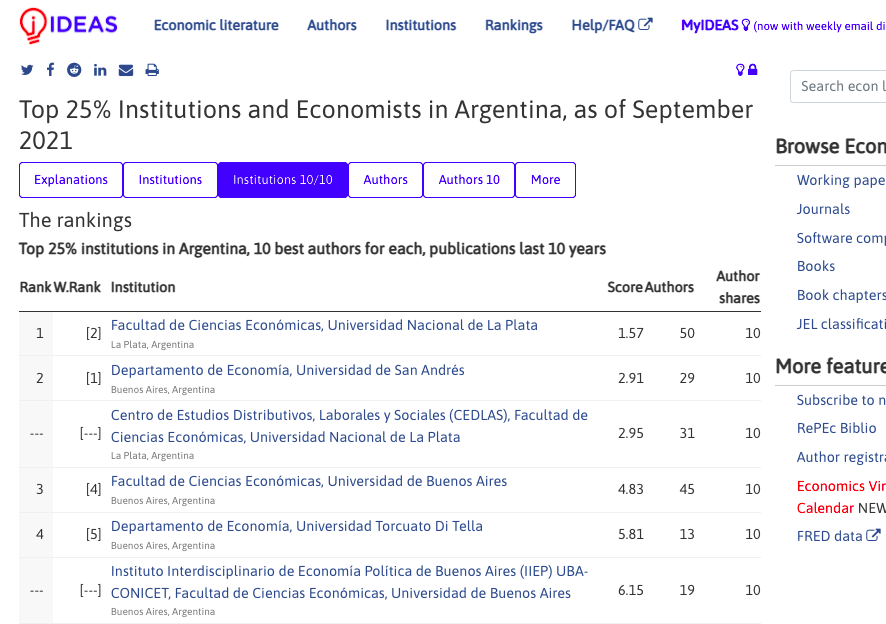
Task: Open Subscribe to new research link
Action: pyautogui.click(x=841, y=400)
